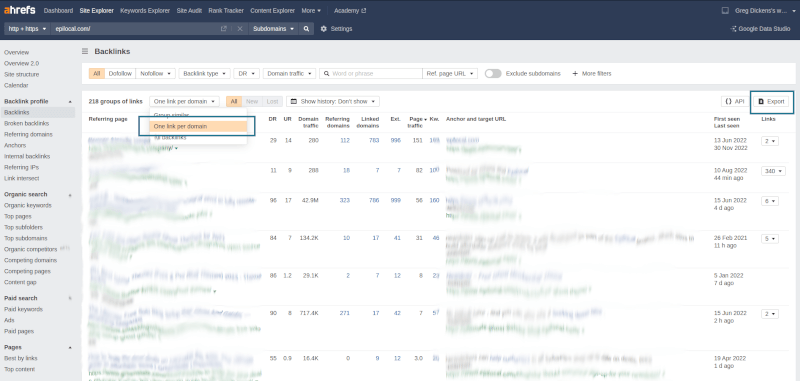Open the Nofollow dropdown
Viewport: 800px width, 381px height.
click(156, 73)
